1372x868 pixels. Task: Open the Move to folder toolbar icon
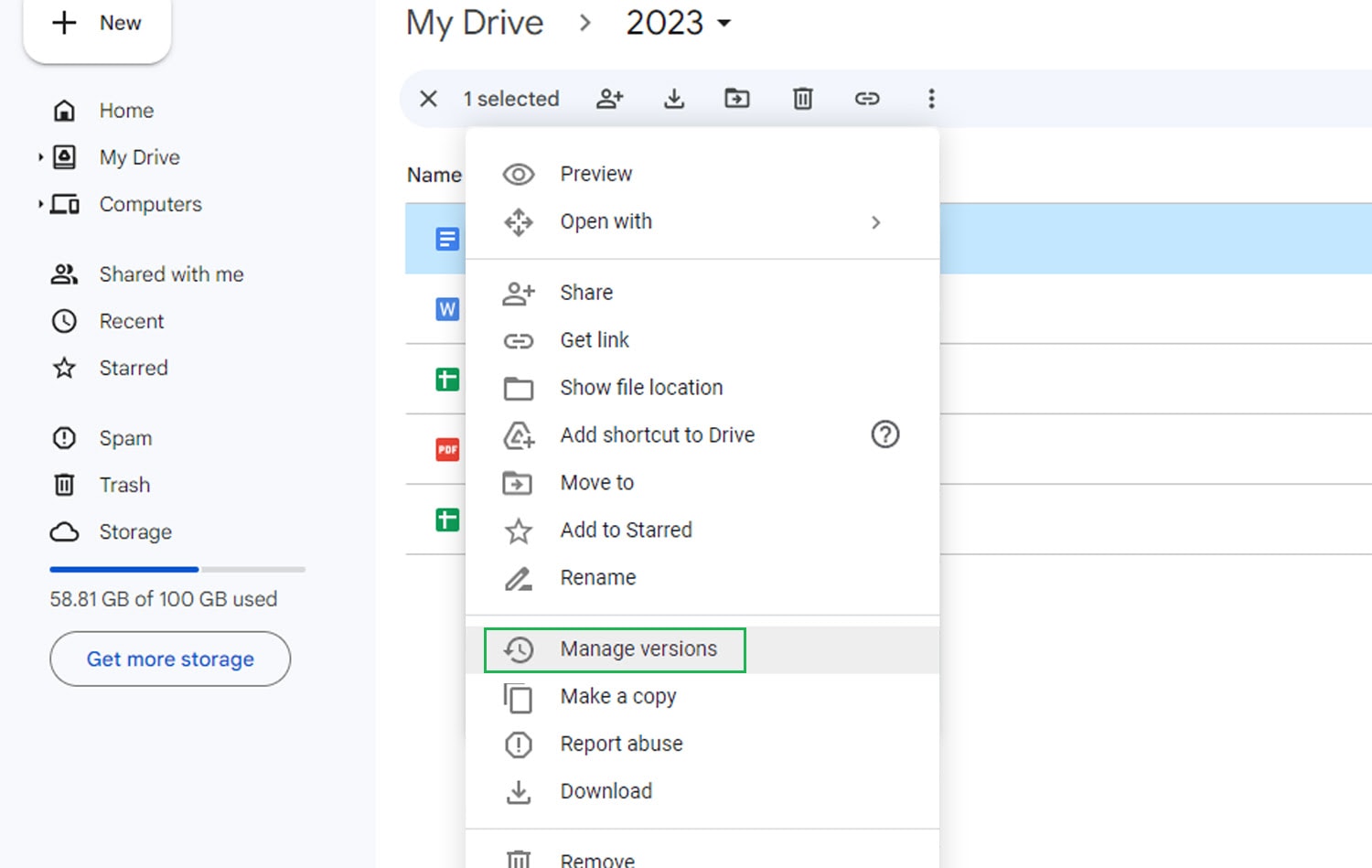(737, 98)
